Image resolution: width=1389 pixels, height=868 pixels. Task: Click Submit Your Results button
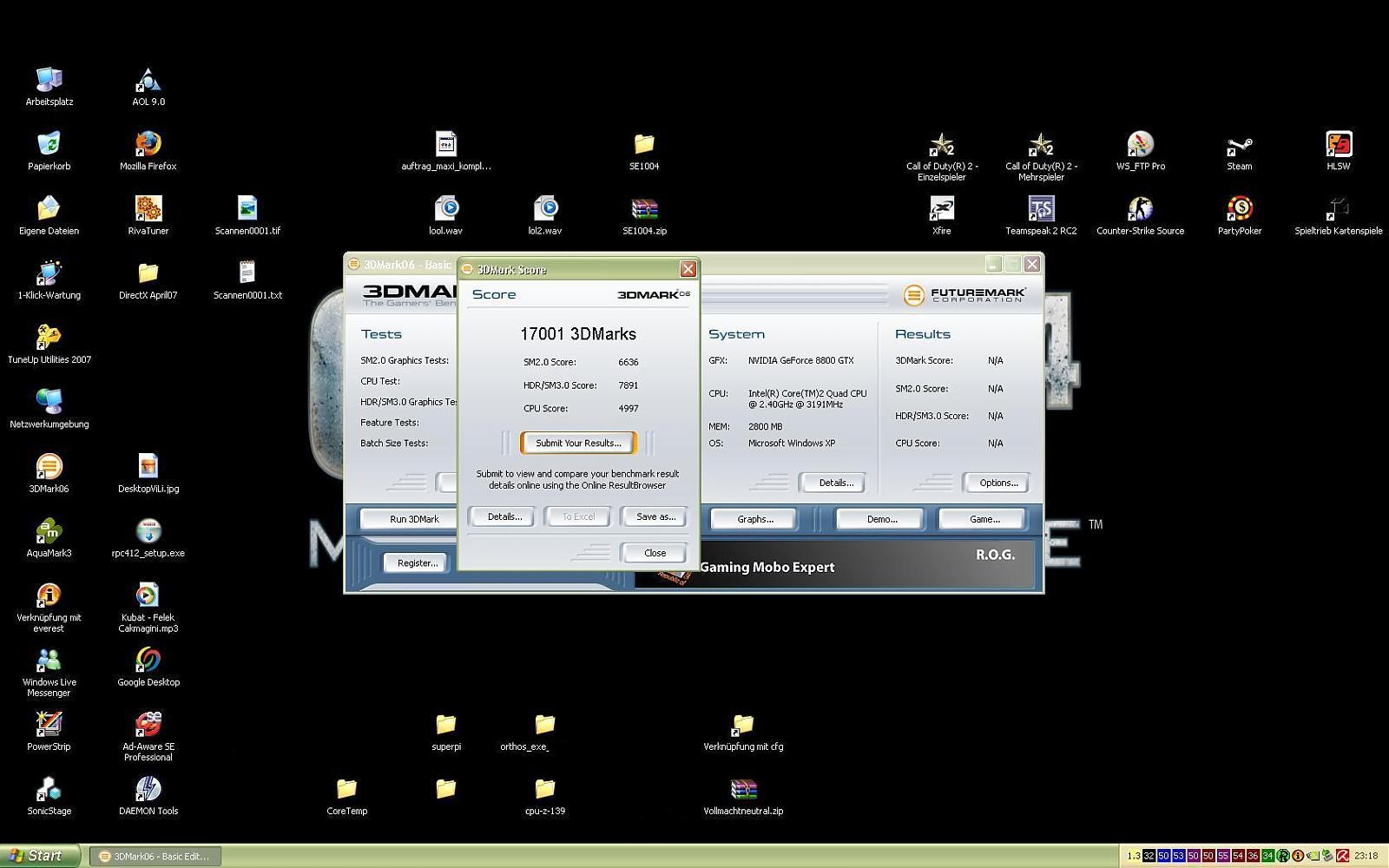pyautogui.click(x=578, y=443)
